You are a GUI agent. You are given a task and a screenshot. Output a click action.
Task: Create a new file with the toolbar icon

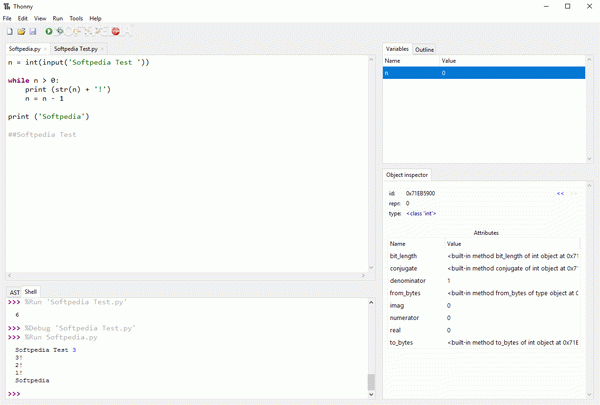point(10,31)
